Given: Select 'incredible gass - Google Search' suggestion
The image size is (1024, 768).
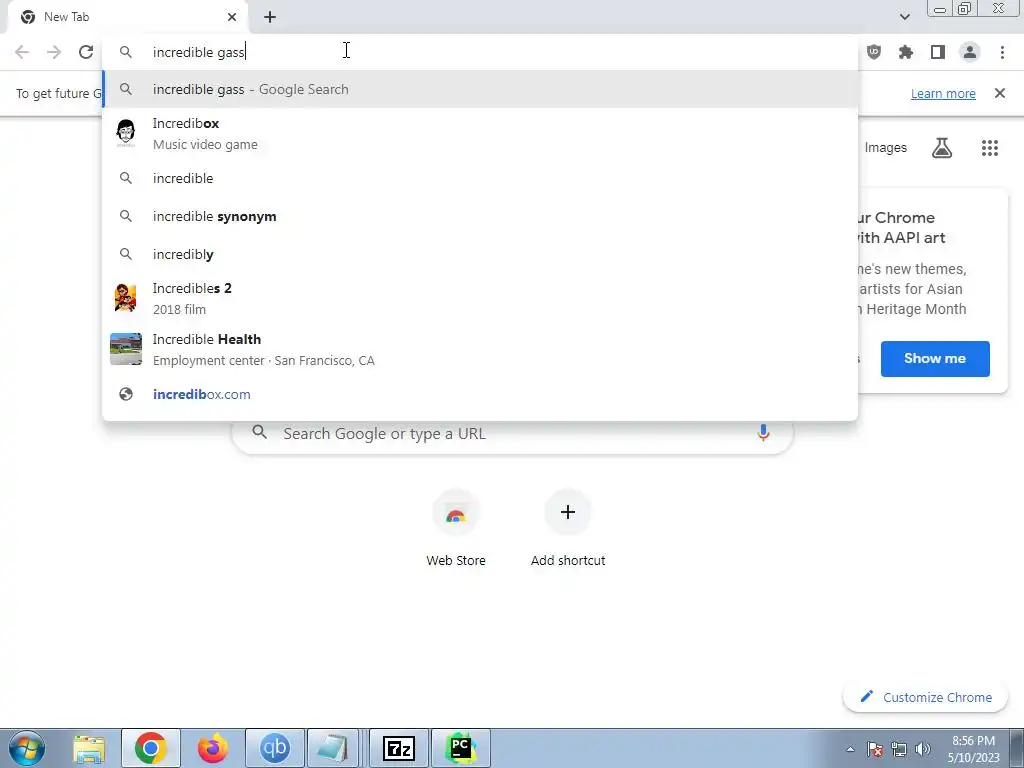Looking at the screenshot, I should [x=480, y=89].
